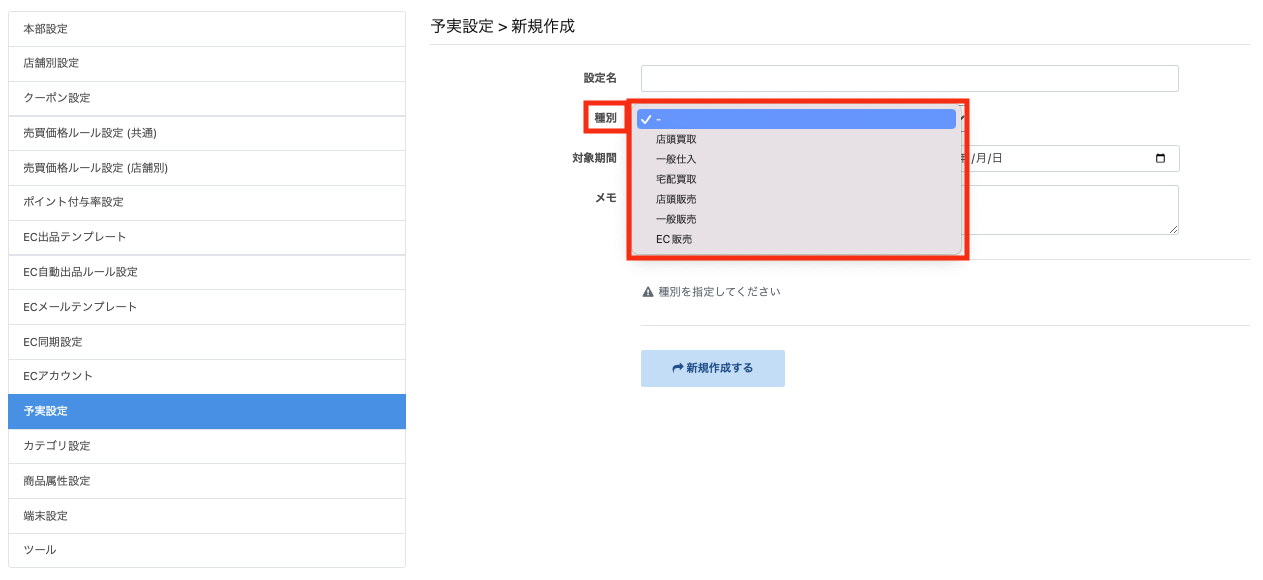Open カテゴリ設定 in the sidebar
Screen dimensions: 1263x580
[207, 446]
